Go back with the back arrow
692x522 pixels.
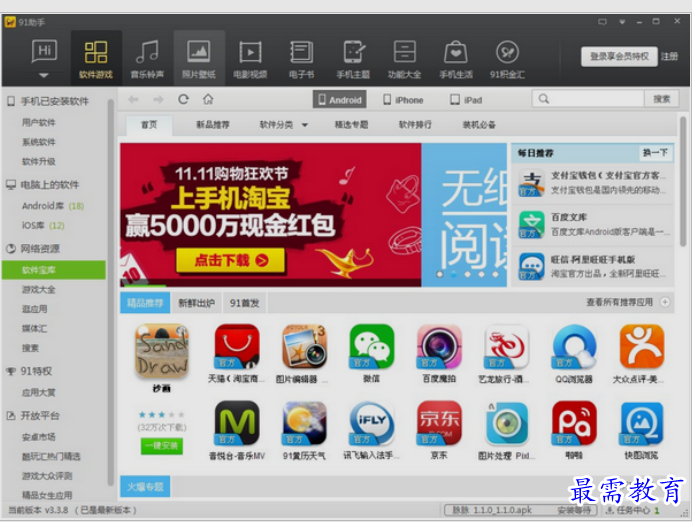(x=133, y=99)
